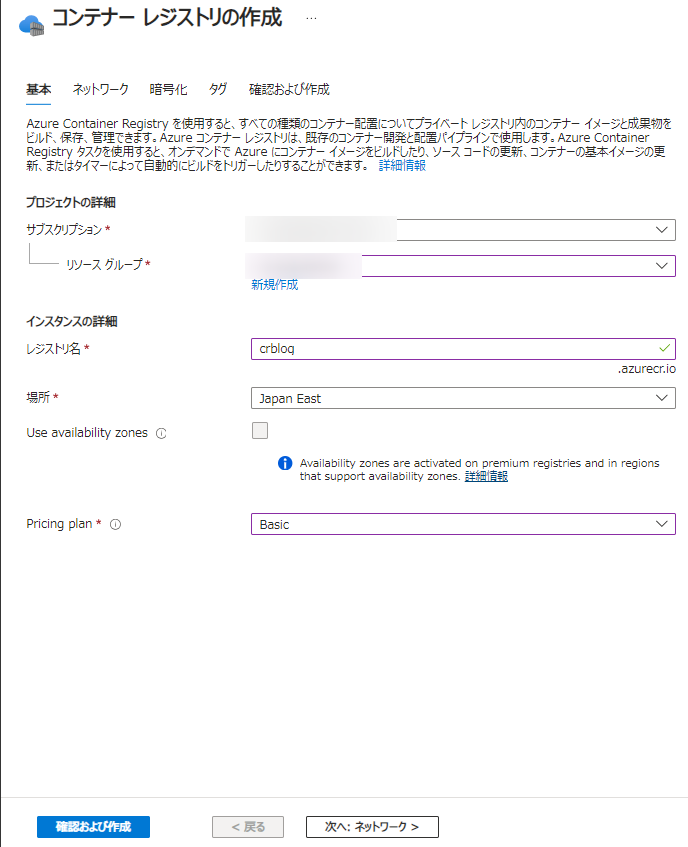Click the 場所 label

(x=38, y=398)
